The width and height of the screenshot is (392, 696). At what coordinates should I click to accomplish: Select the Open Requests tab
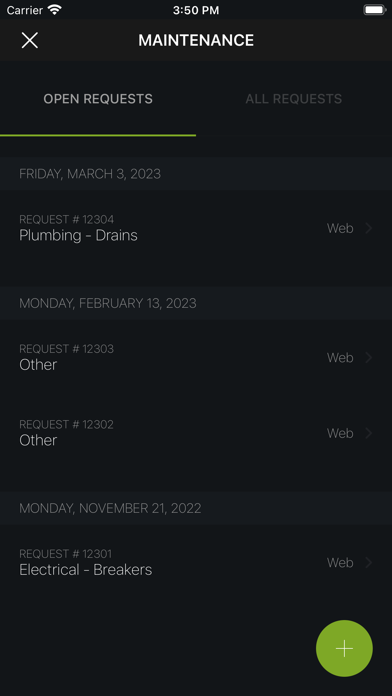click(98, 99)
